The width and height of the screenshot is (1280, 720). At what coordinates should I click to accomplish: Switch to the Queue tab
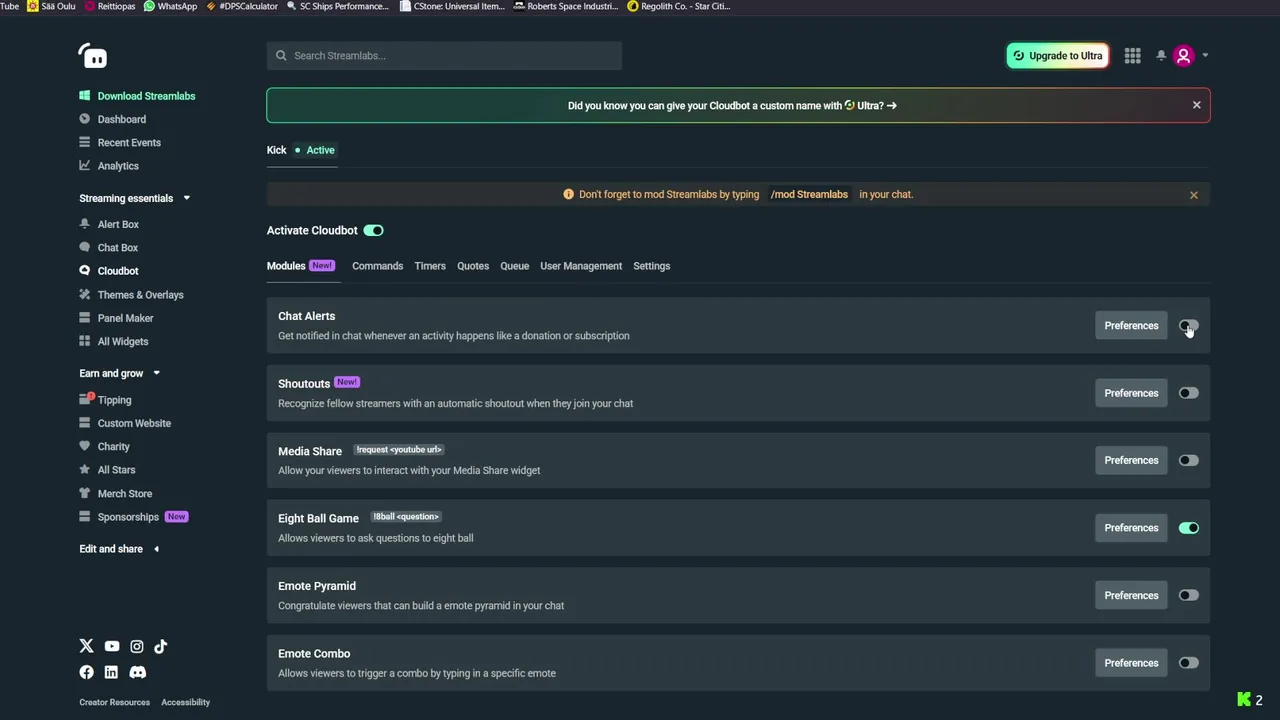pos(514,266)
